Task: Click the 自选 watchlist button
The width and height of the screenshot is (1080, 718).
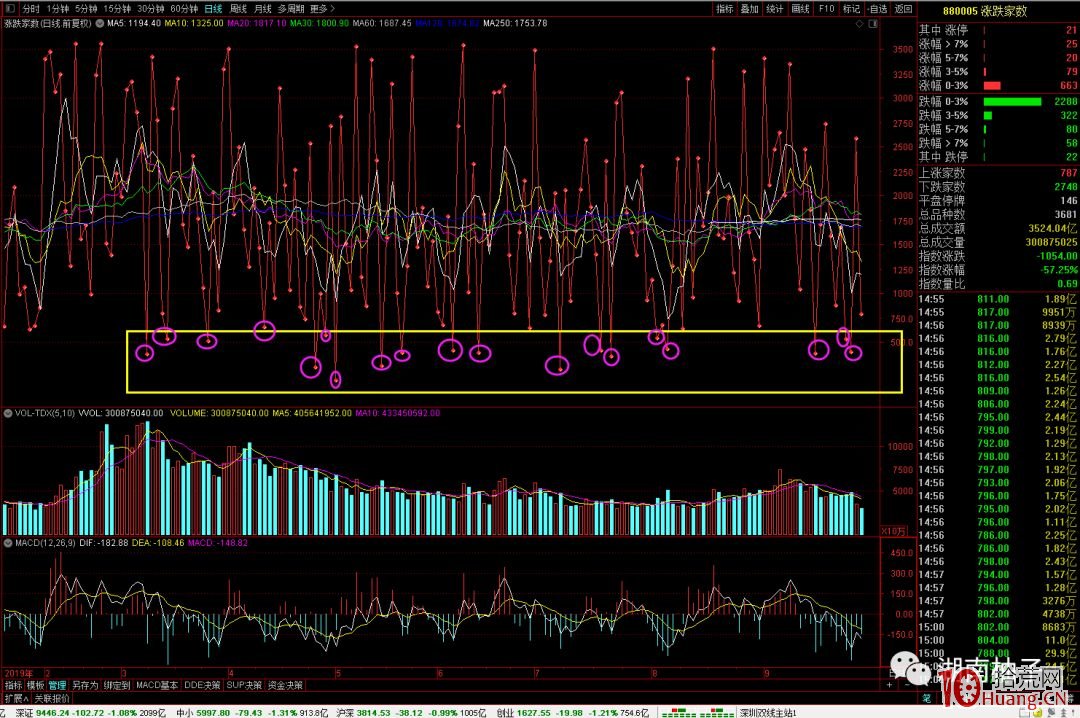Action: point(878,8)
